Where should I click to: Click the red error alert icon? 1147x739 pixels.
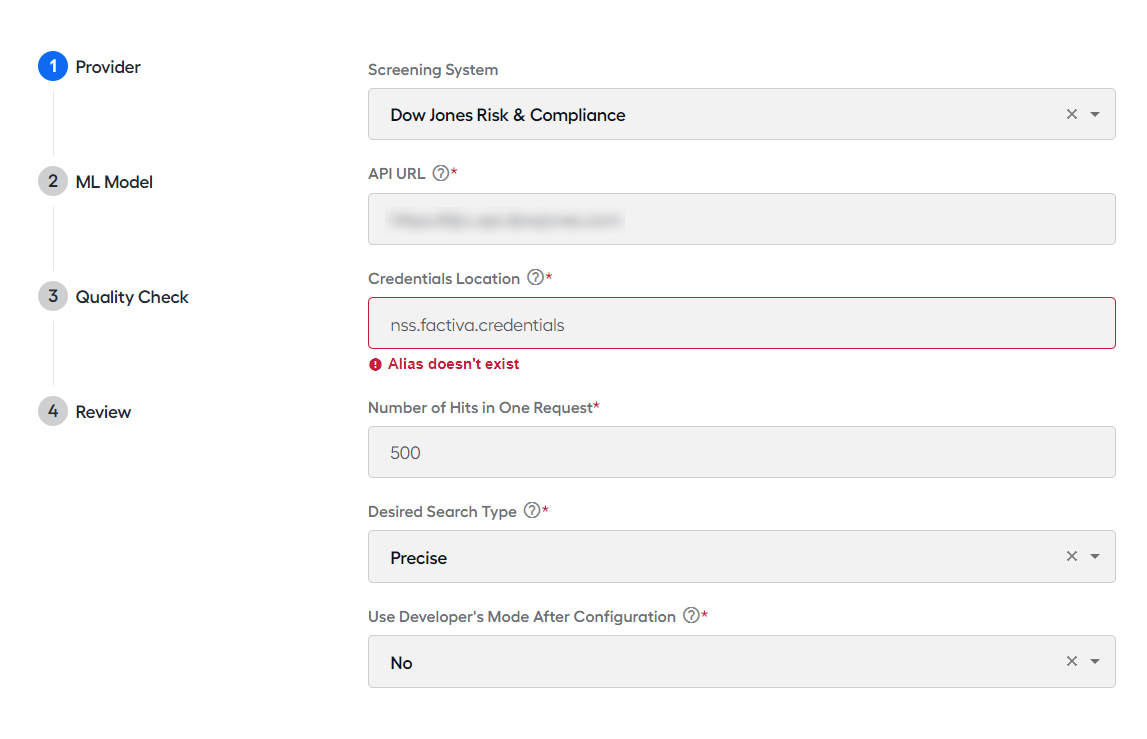pos(375,364)
